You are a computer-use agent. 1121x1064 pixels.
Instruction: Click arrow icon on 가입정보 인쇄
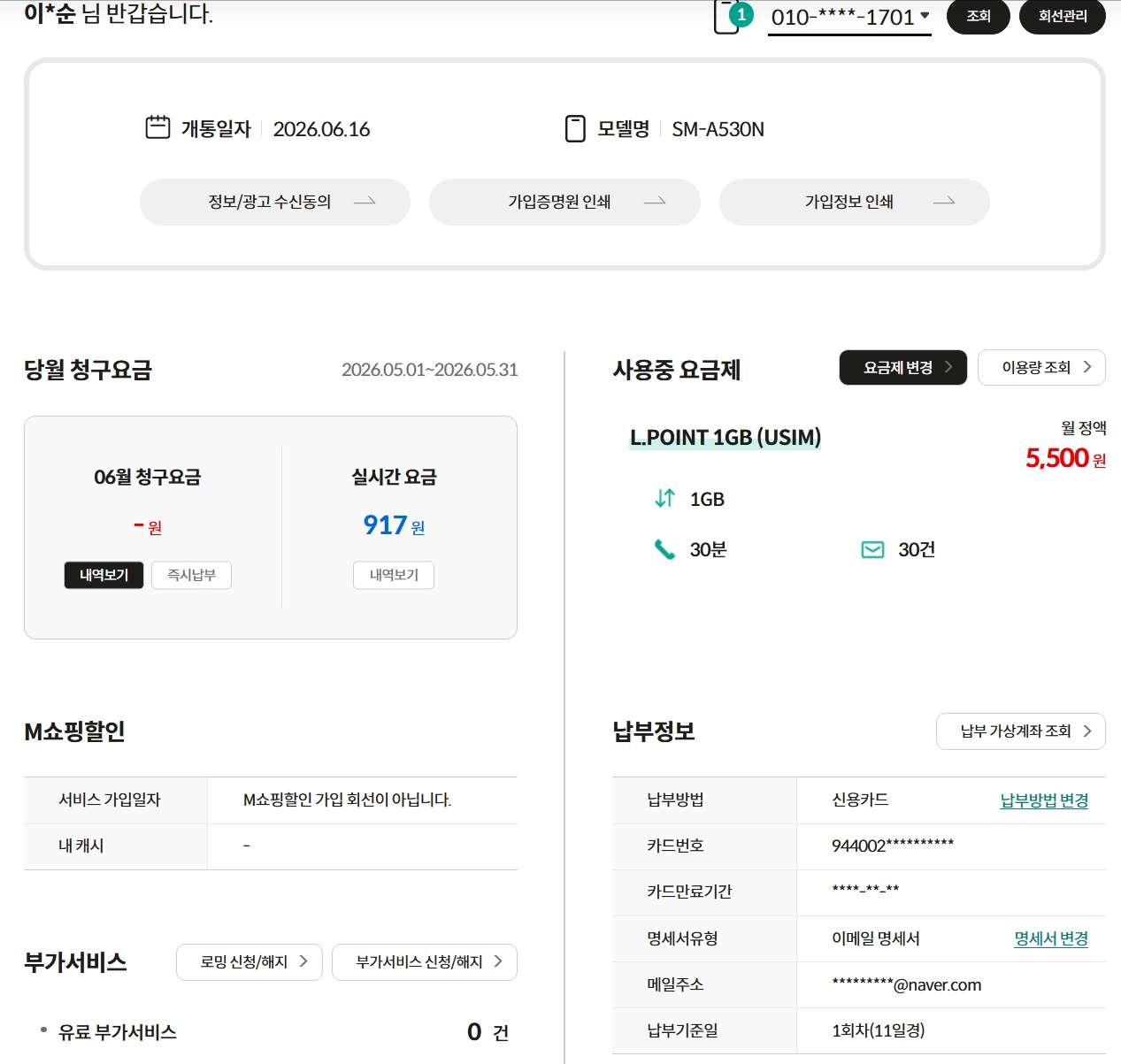point(944,202)
